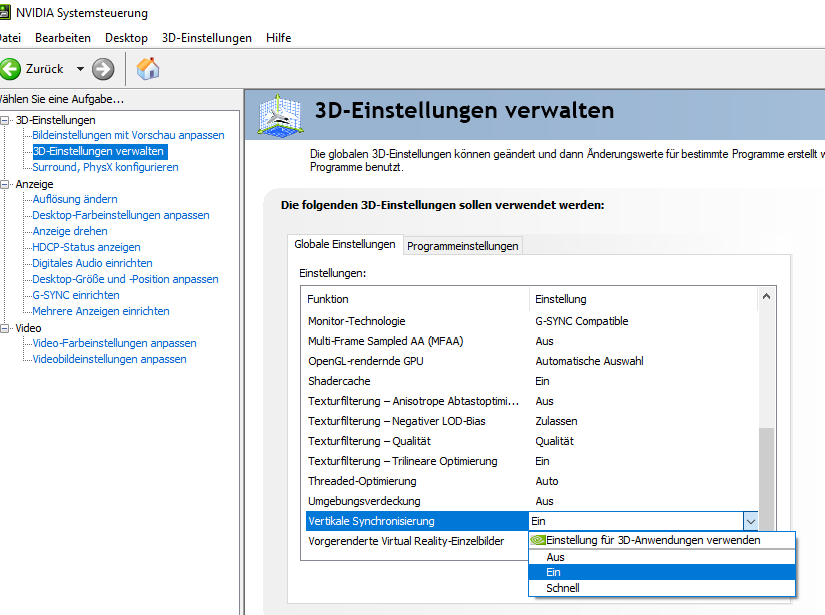
Task: Select the Monitor-Technologie row
Action: coord(531,321)
